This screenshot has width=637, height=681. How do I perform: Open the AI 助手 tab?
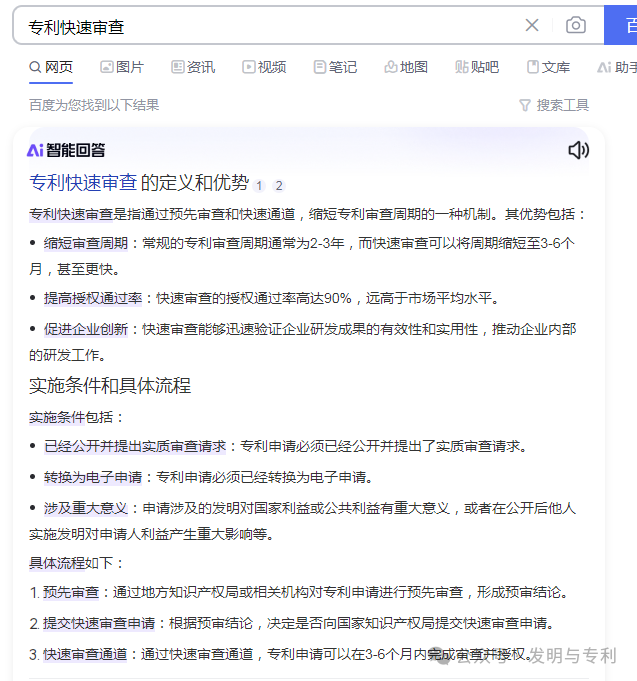(x=617, y=67)
